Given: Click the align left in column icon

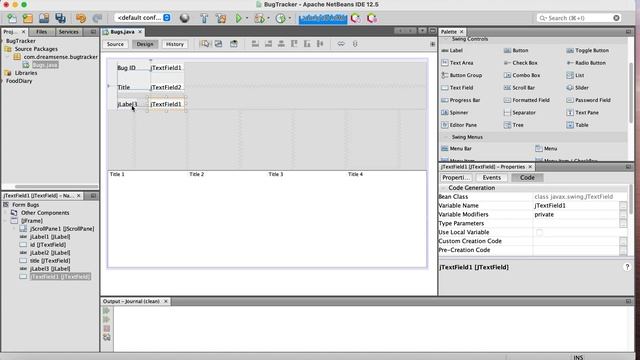Looking at the screenshot, I should [x=255, y=44].
